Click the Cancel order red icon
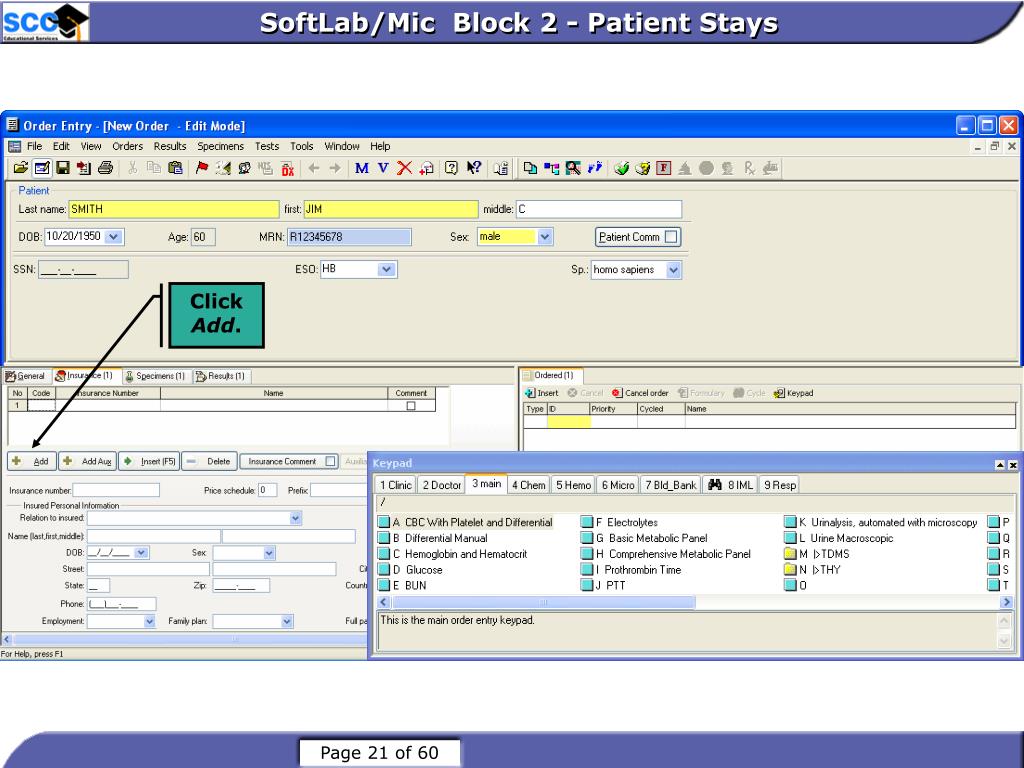This screenshot has width=1024, height=768. (616, 393)
